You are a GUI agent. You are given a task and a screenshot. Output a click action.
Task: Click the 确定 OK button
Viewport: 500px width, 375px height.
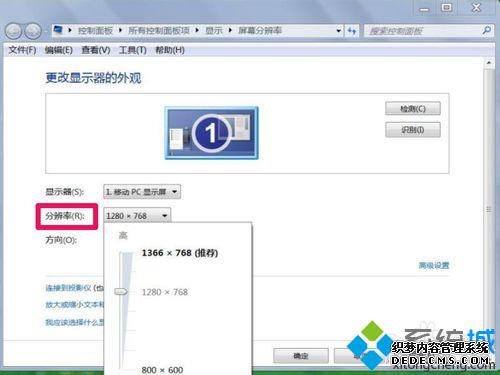[301, 356]
